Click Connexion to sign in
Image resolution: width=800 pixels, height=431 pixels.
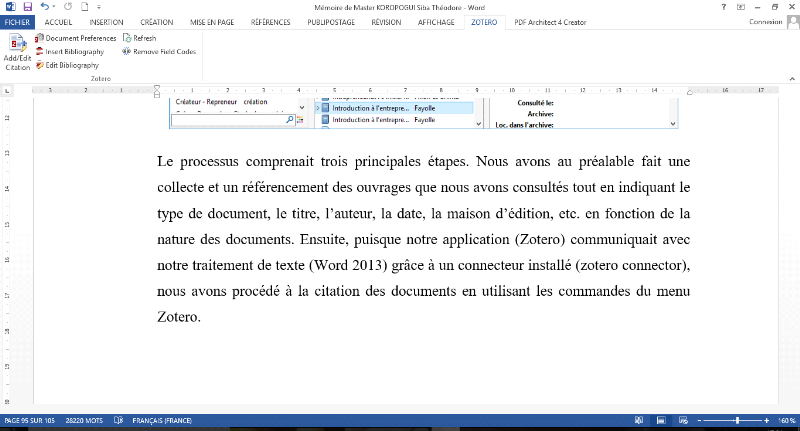coord(764,21)
